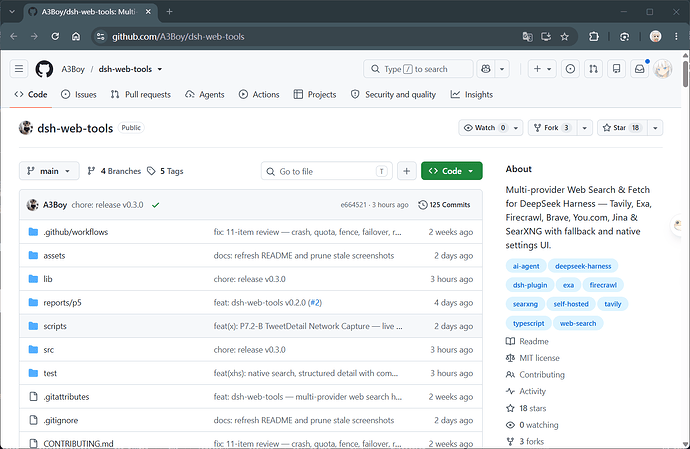
Task: Click the Go to file search field
Action: point(327,171)
